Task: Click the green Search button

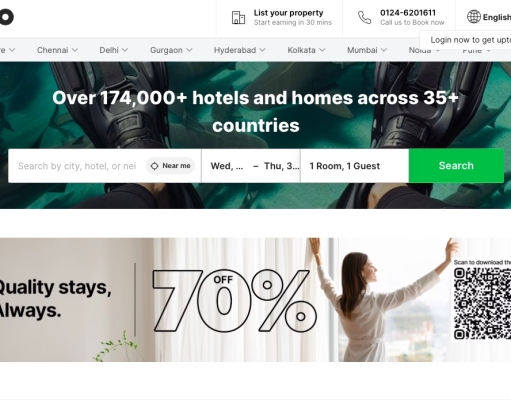Action: coord(456,166)
